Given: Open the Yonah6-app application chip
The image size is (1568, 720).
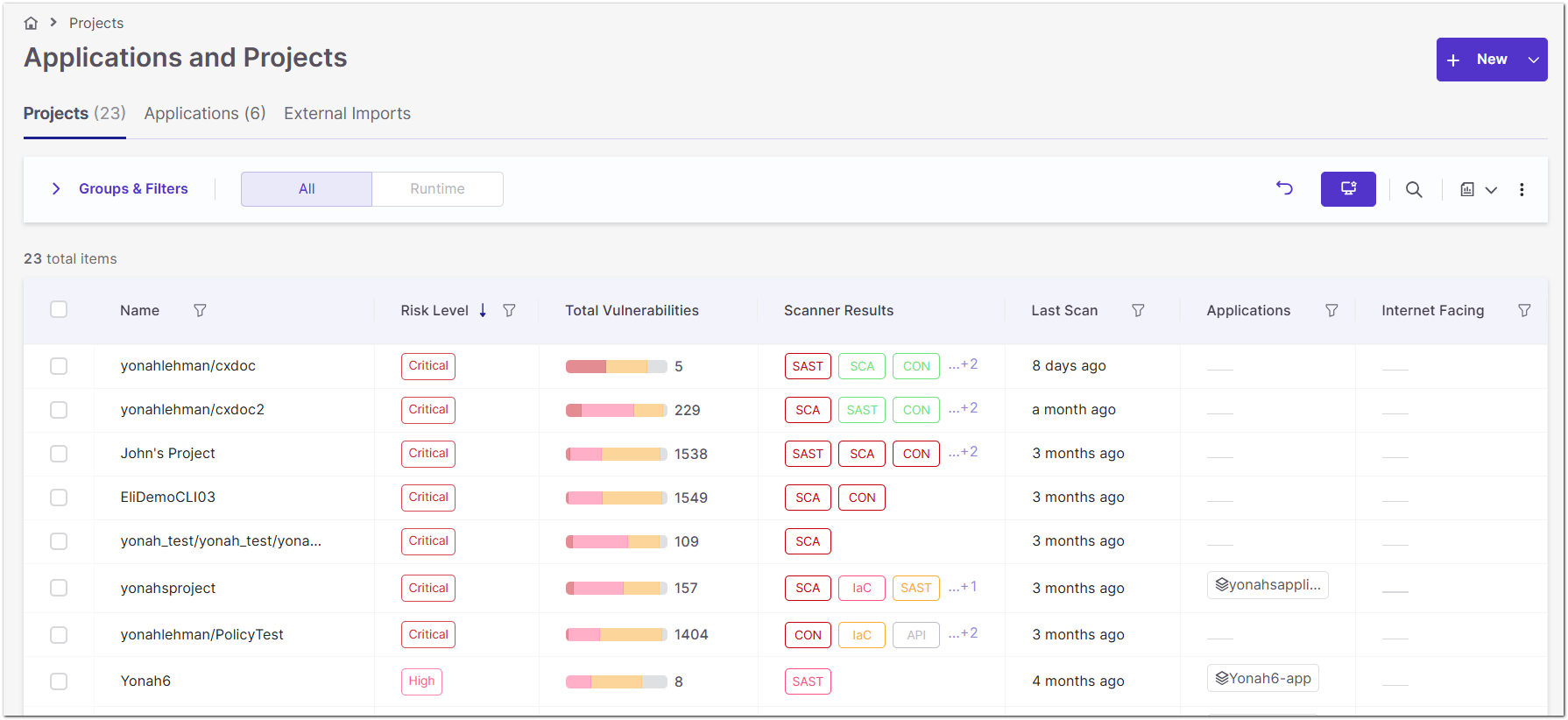Looking at the screenshot, I should coord(1263,679).
